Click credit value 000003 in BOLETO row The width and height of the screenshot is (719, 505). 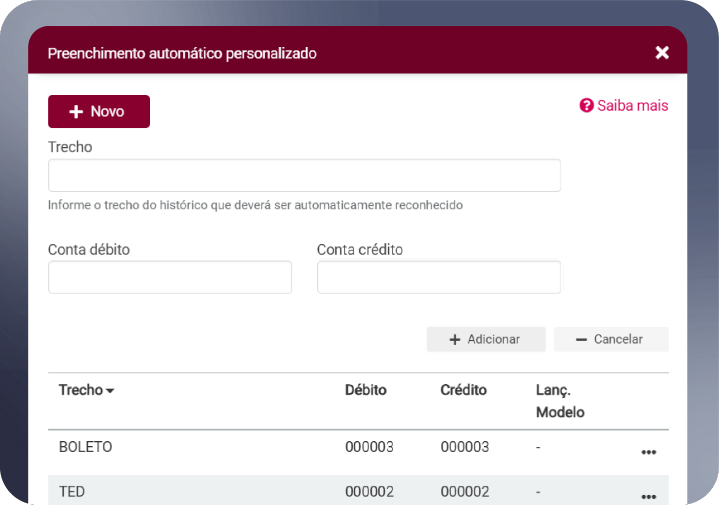pos(465,447)
